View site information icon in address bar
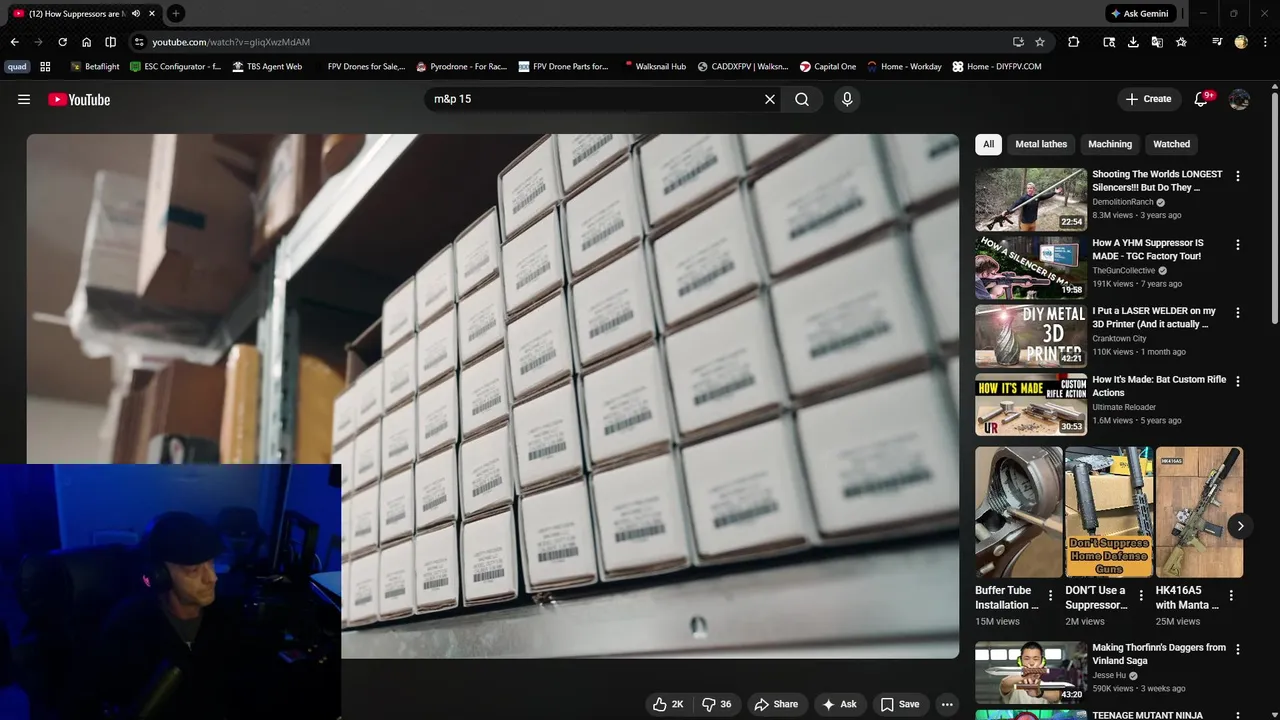The image size is (1280, 720). (x=139, y=42)
